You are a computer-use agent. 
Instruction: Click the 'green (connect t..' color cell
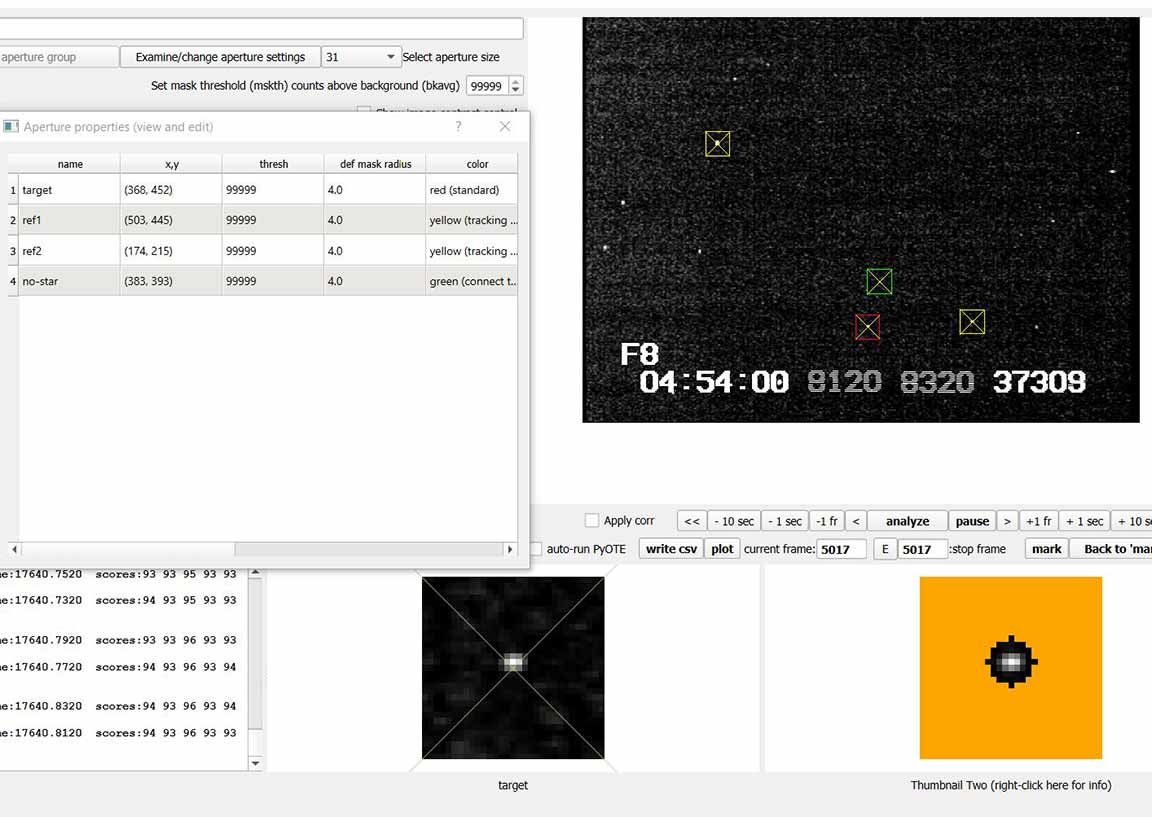pos(472,281)
